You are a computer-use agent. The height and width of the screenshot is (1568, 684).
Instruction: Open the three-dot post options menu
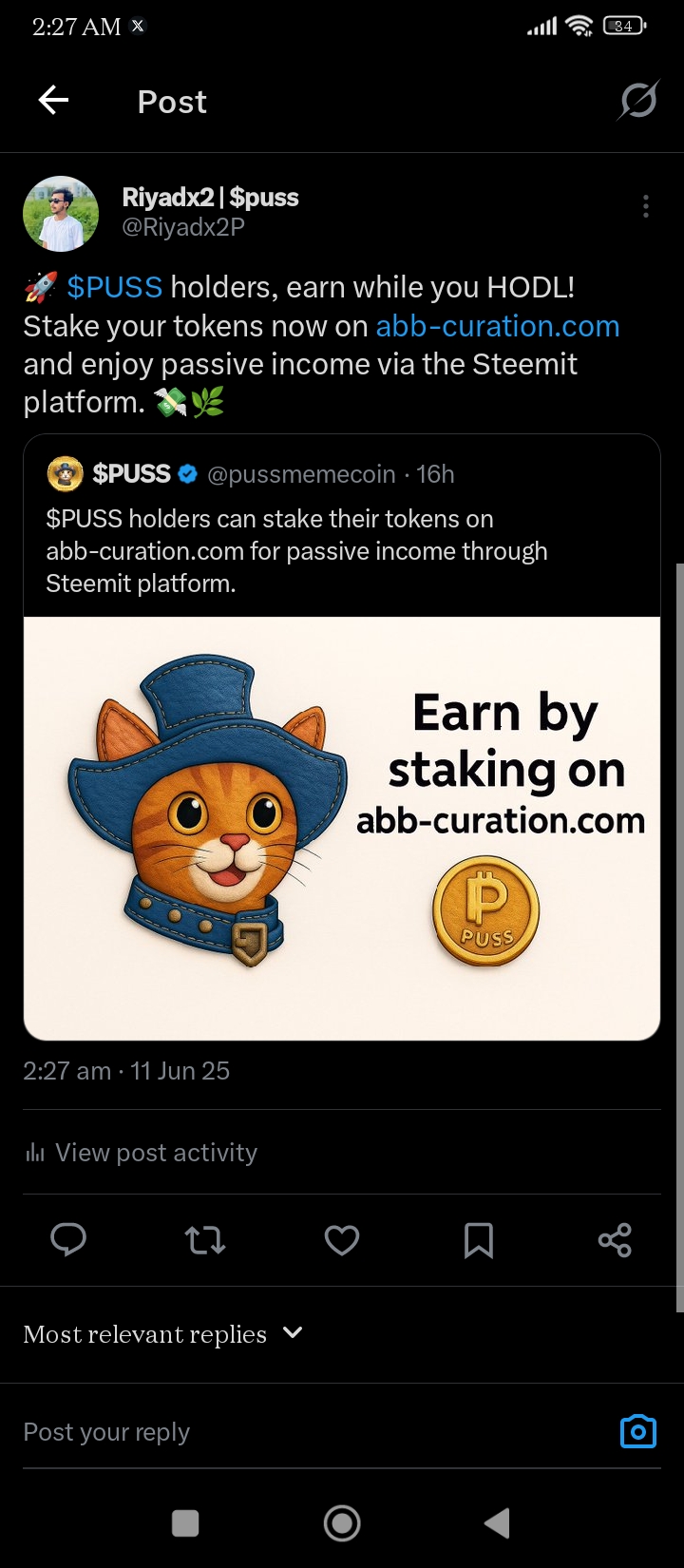[x=645, y=206]
